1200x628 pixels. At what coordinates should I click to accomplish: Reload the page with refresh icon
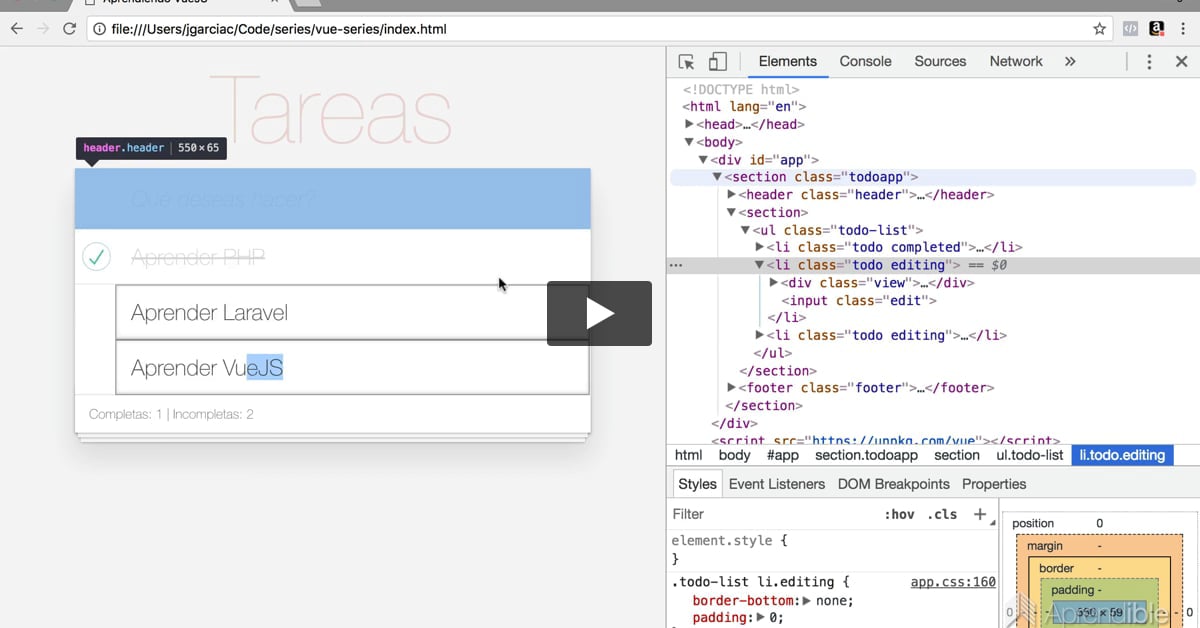(69, 29)
